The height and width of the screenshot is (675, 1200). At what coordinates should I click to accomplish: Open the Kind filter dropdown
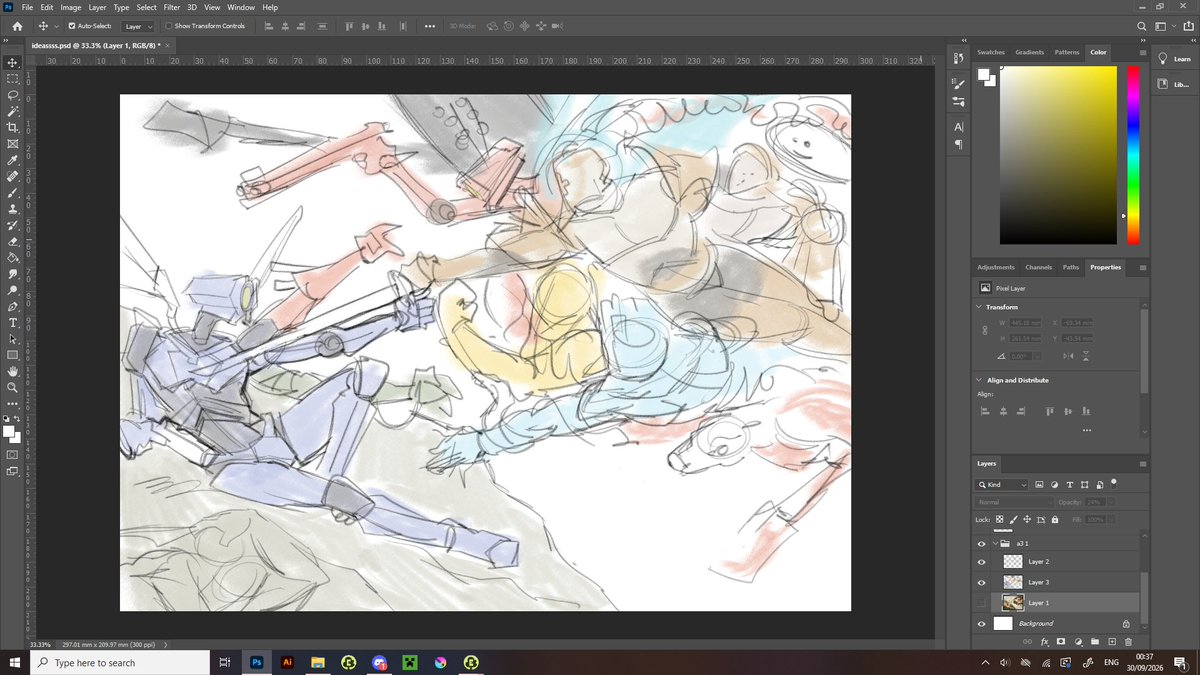pos(1003,485)
